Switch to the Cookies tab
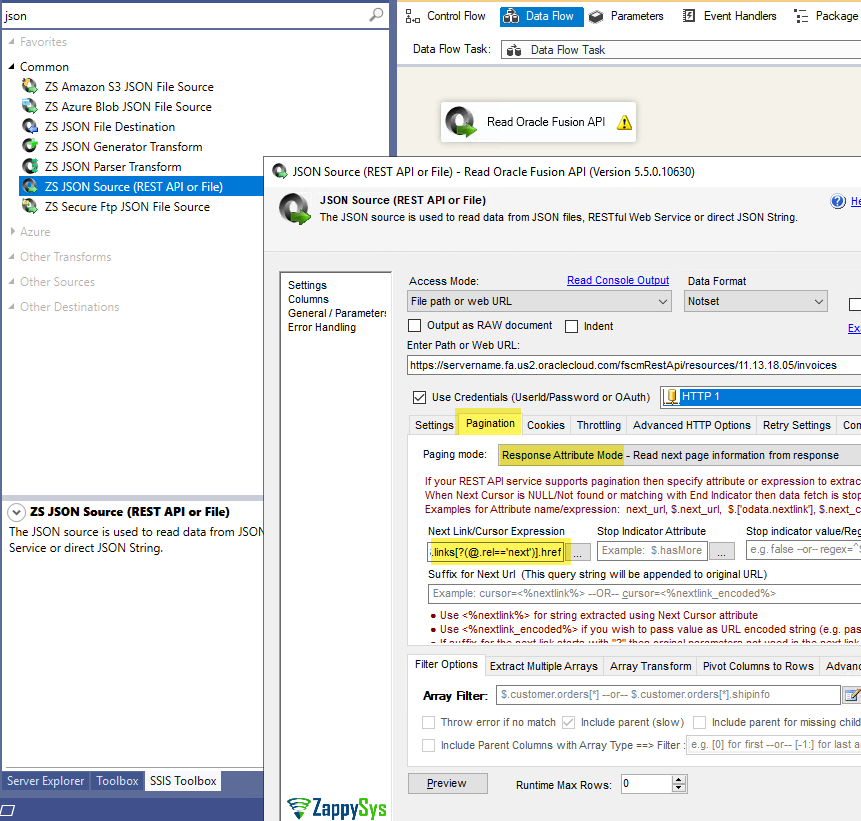The height and width of the screenshot is (821, 861). click(545, 425)
